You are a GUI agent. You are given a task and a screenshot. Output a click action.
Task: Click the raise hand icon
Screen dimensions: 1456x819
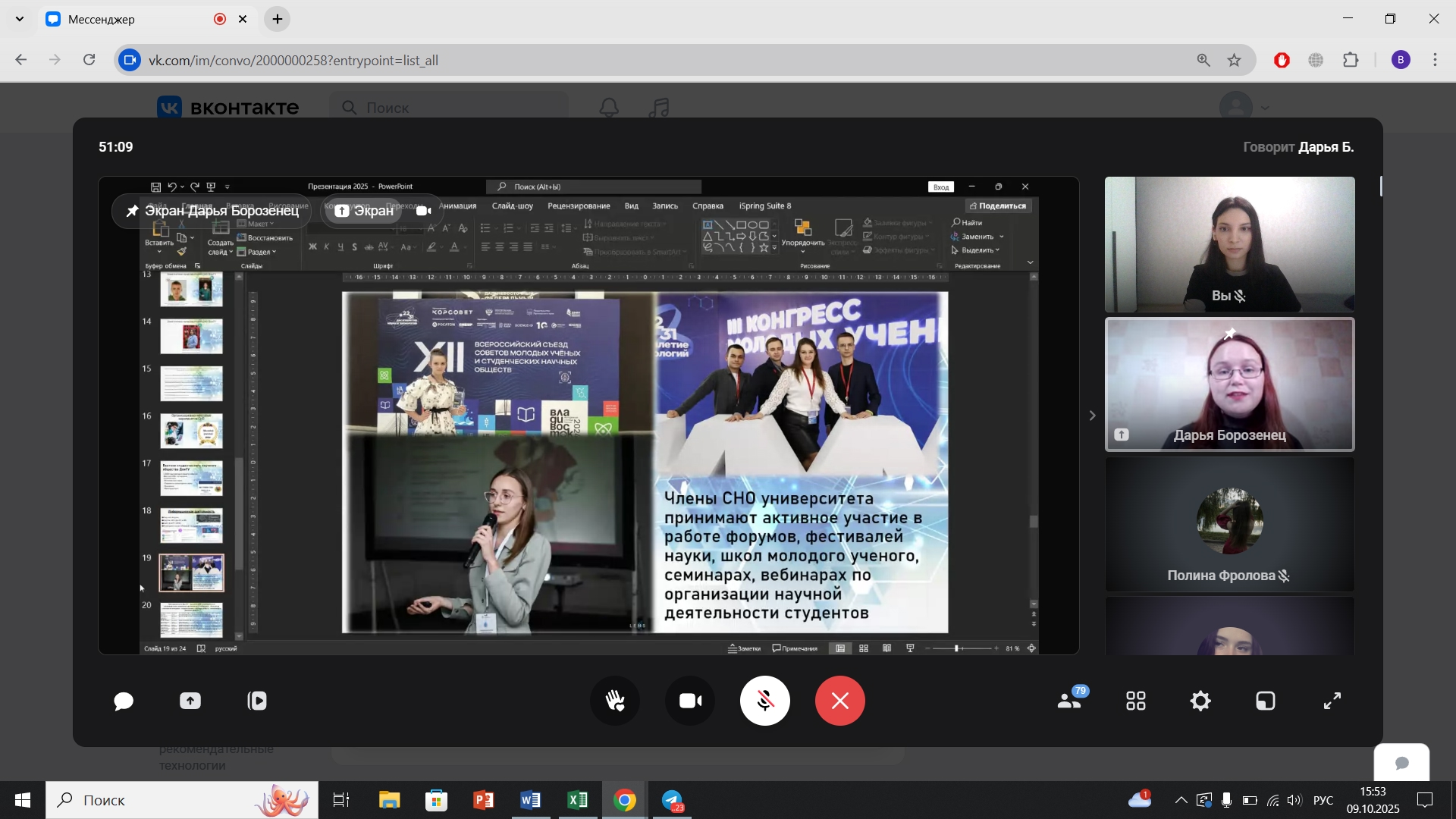(x=615, y=701)
